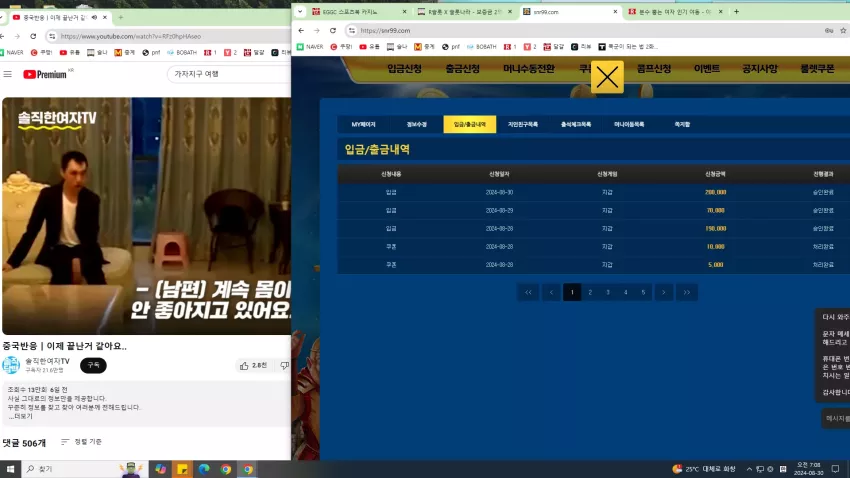This screenshot has height=478, width=850.
Task: Open the 쿠팡! bookmark in the snr99 window
Action: point(342,47)
